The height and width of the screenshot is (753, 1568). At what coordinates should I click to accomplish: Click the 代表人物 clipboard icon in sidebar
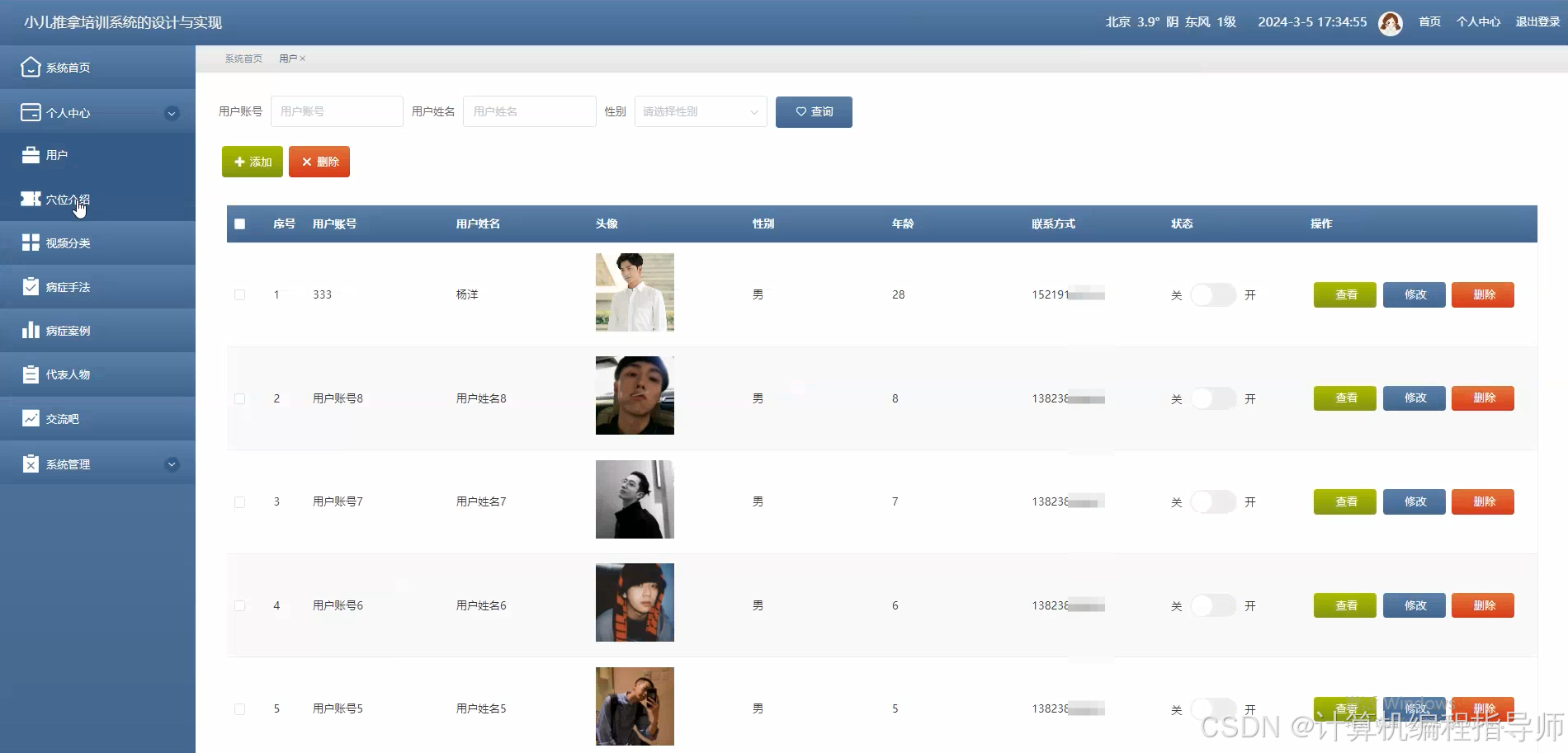coord(31,374)
